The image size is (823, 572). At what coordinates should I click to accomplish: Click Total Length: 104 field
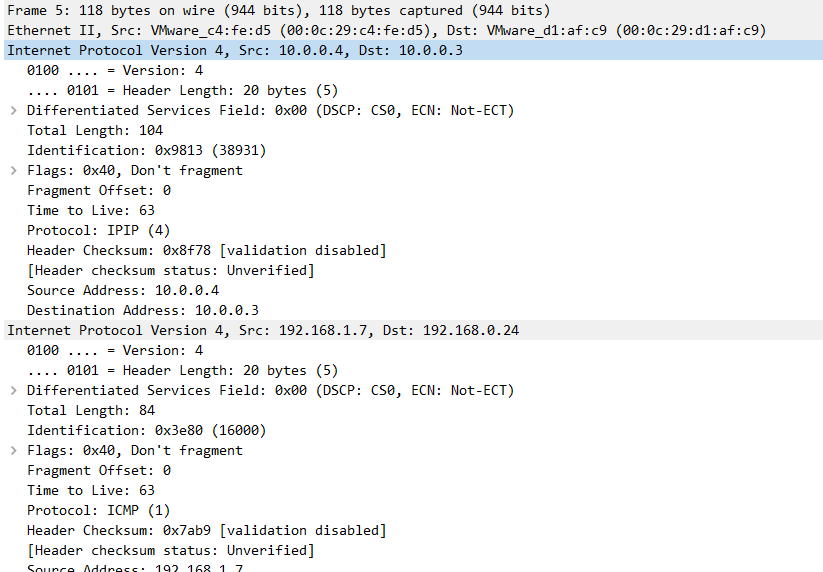click(95, 130)
